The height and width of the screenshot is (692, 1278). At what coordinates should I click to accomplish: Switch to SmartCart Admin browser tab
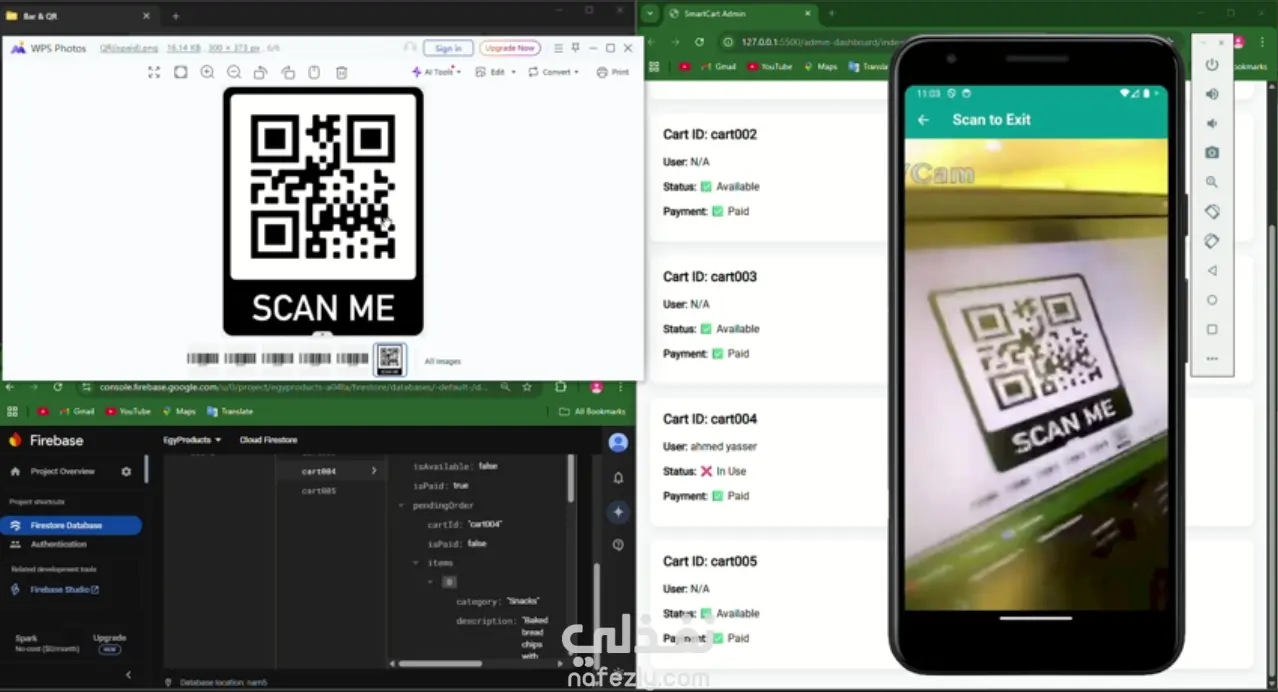pos(738,14)
